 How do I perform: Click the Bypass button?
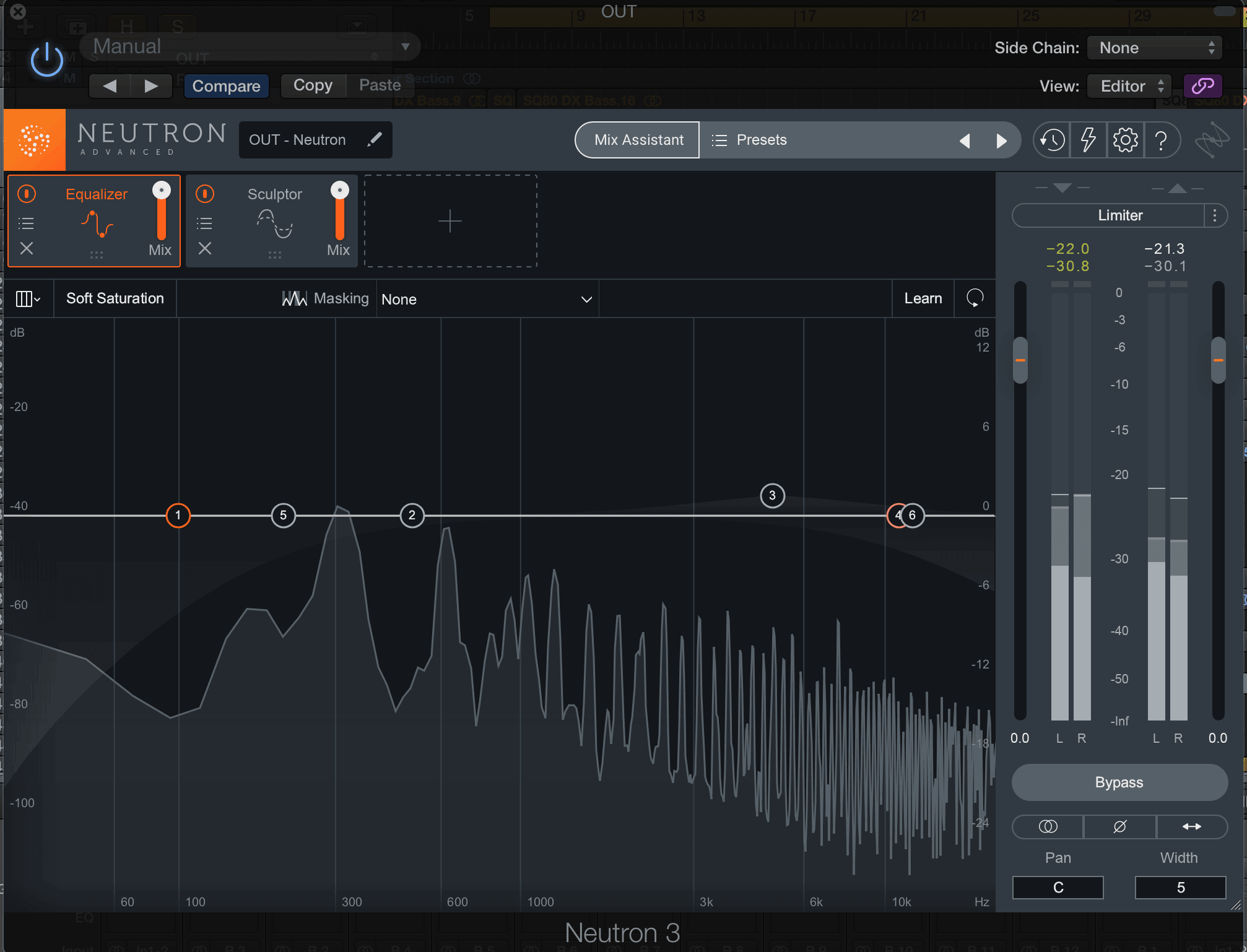1119,782
